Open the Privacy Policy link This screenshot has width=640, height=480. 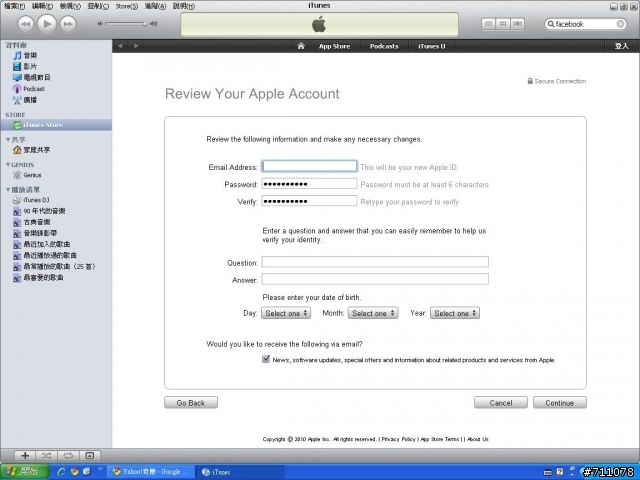pos(398,439)
